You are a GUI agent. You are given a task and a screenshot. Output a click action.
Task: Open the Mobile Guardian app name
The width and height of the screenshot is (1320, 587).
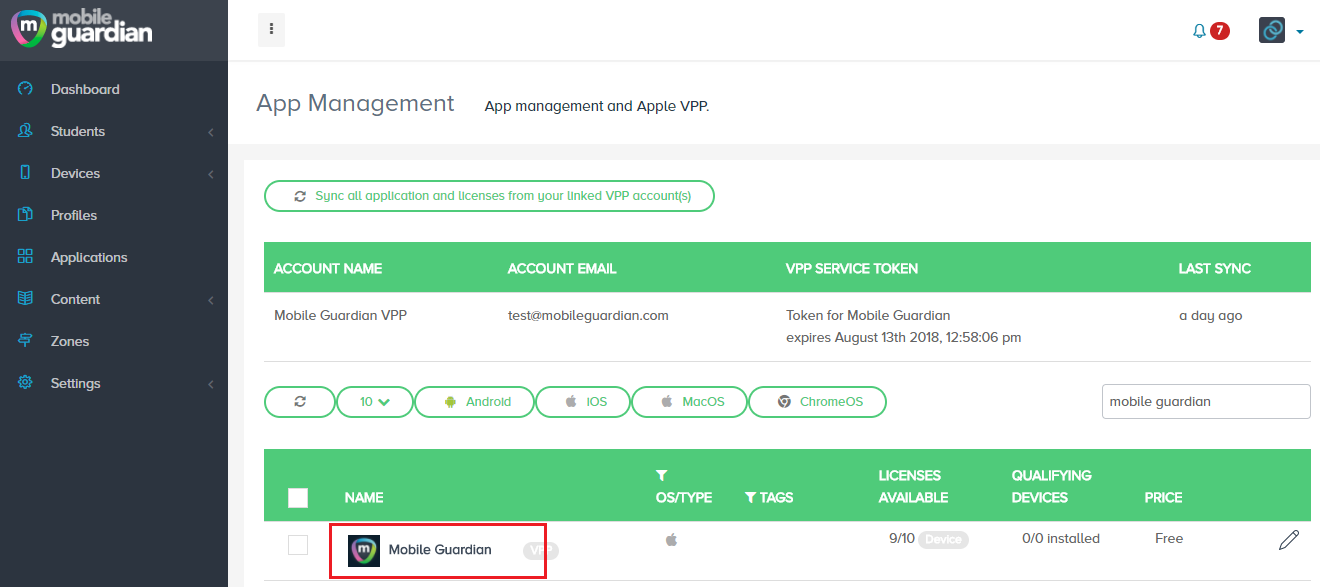coord(440,550)
